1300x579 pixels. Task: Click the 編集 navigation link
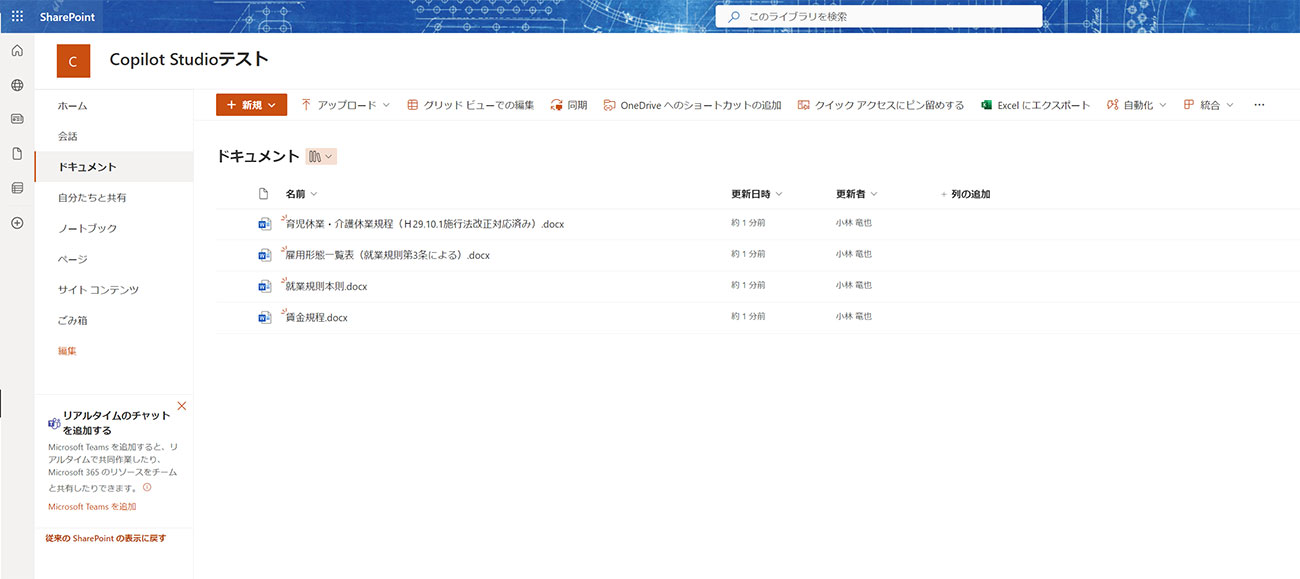[x=67, y=351]
